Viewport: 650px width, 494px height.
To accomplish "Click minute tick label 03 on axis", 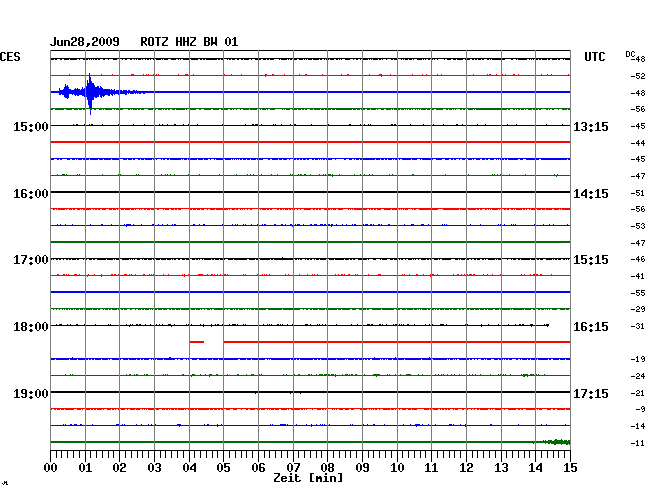I will (x=154, y=467).
